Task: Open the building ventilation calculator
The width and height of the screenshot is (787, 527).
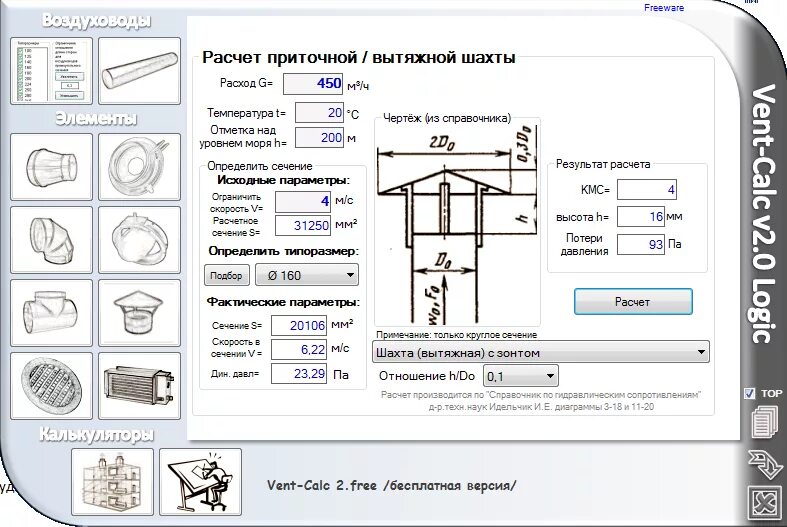Action: coord(112,482)
